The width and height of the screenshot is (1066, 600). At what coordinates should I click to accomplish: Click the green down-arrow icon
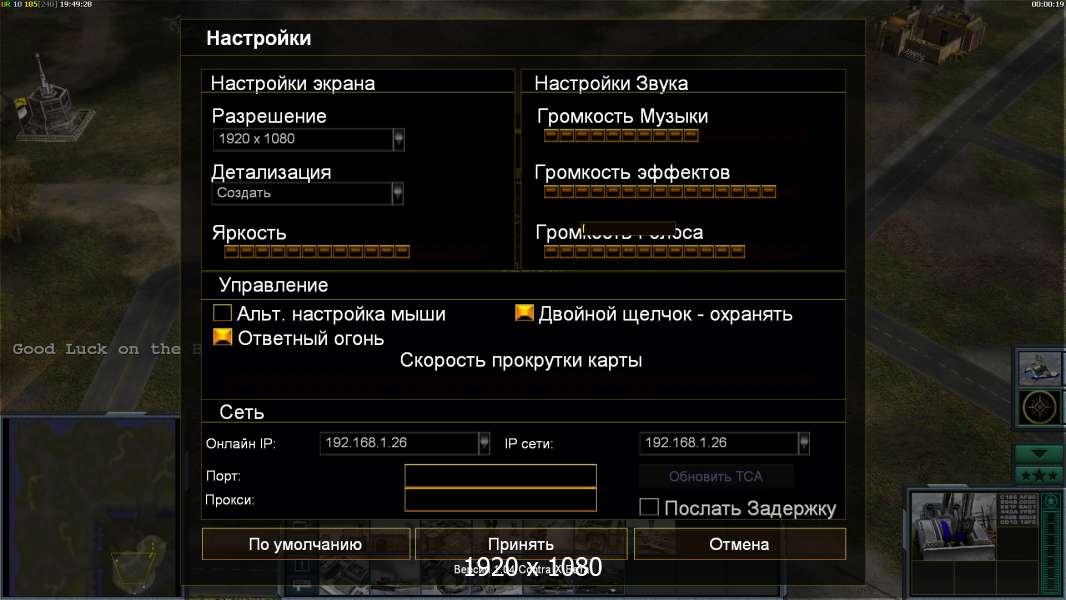point(1039,454)
